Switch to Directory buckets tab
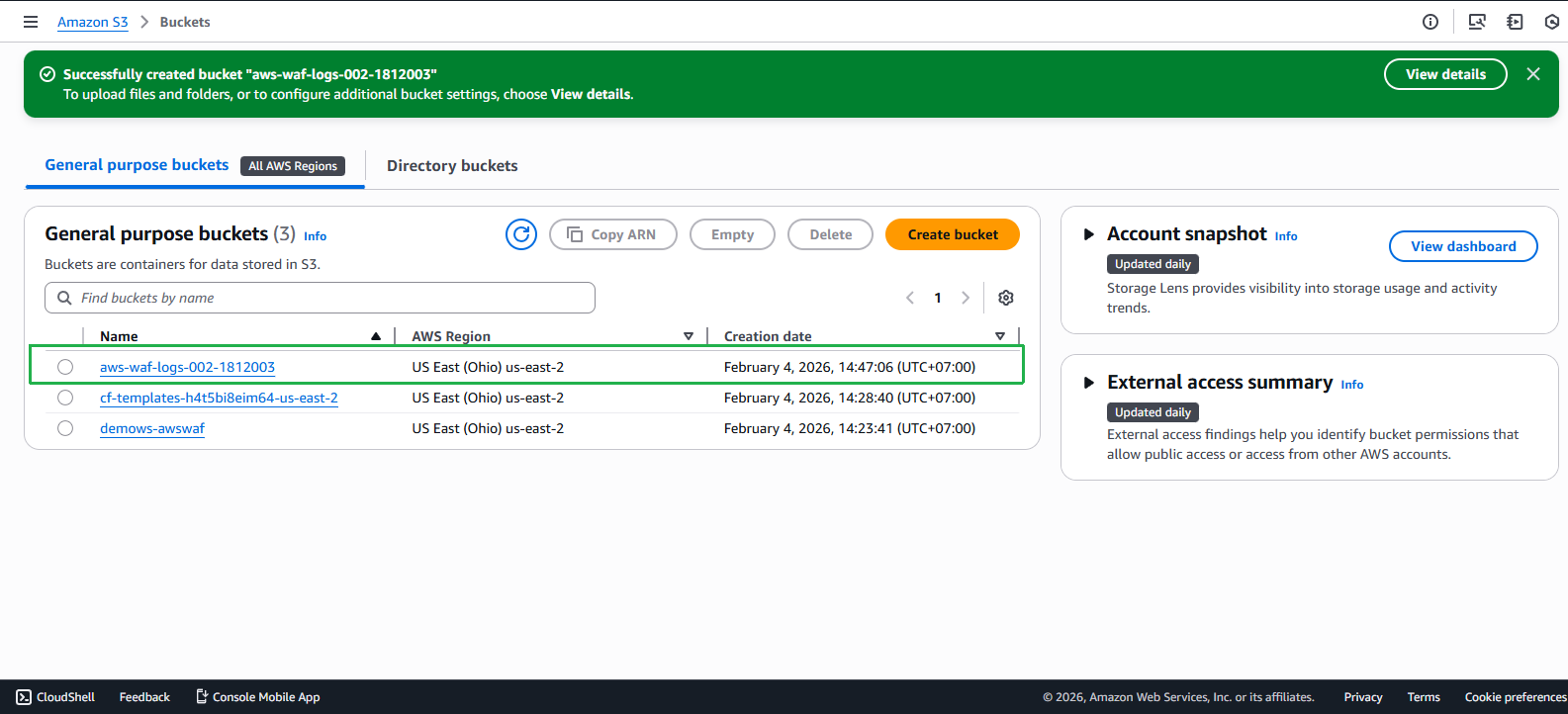Viewport: 1568px width, 714px height. [452, 166]
